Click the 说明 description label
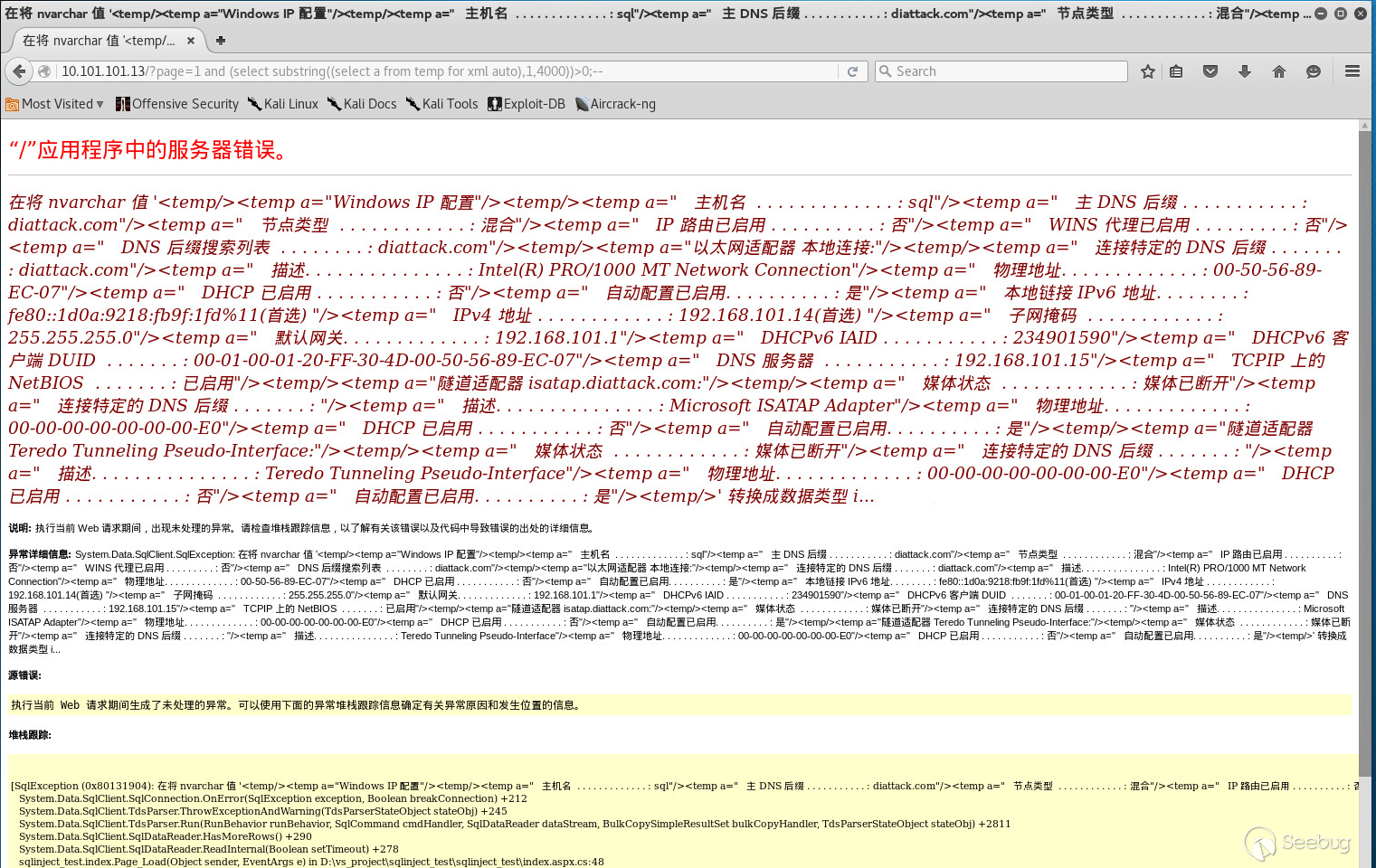 (x=20, y=528)
